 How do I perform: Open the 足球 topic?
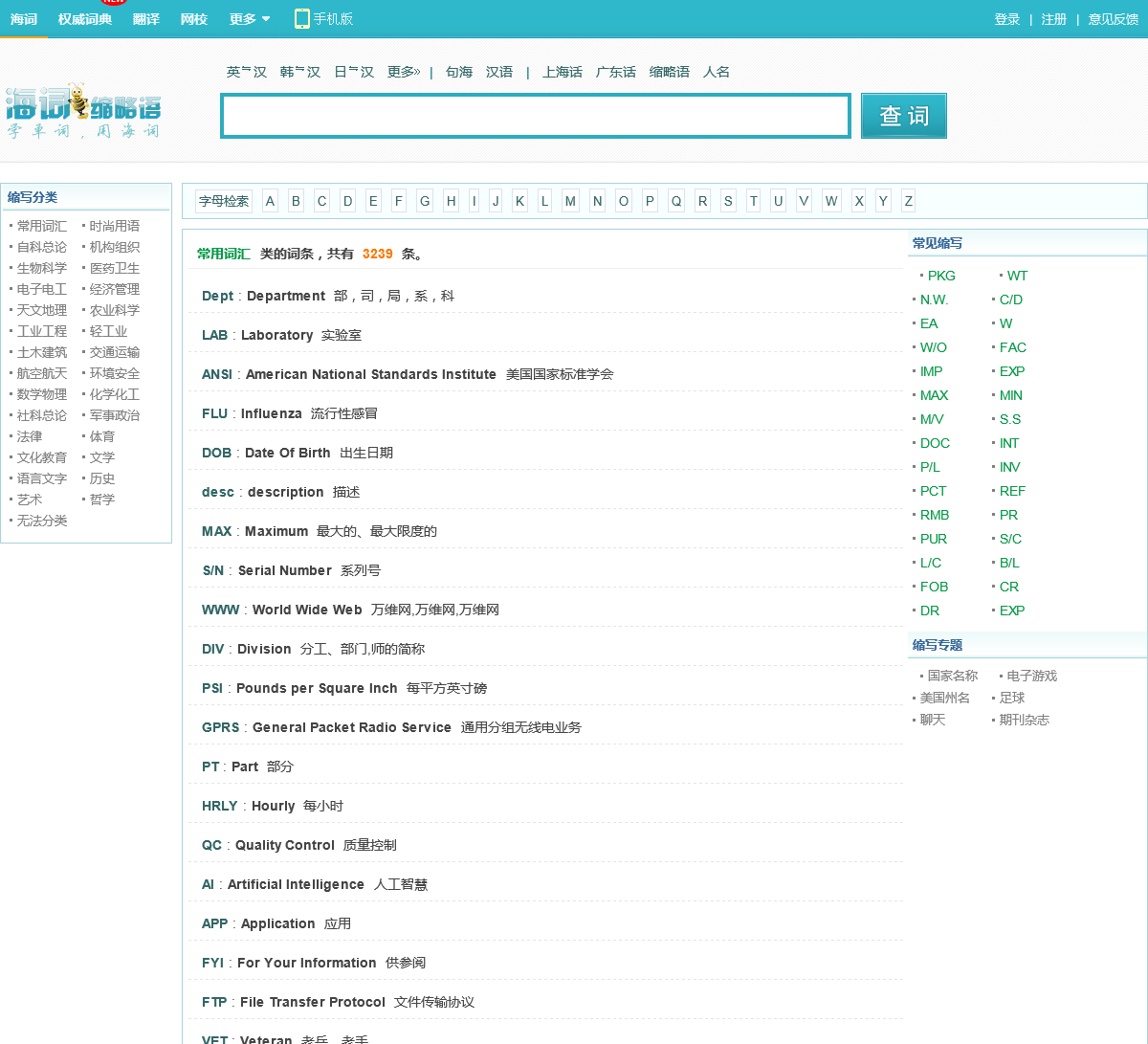point(1012,698)
